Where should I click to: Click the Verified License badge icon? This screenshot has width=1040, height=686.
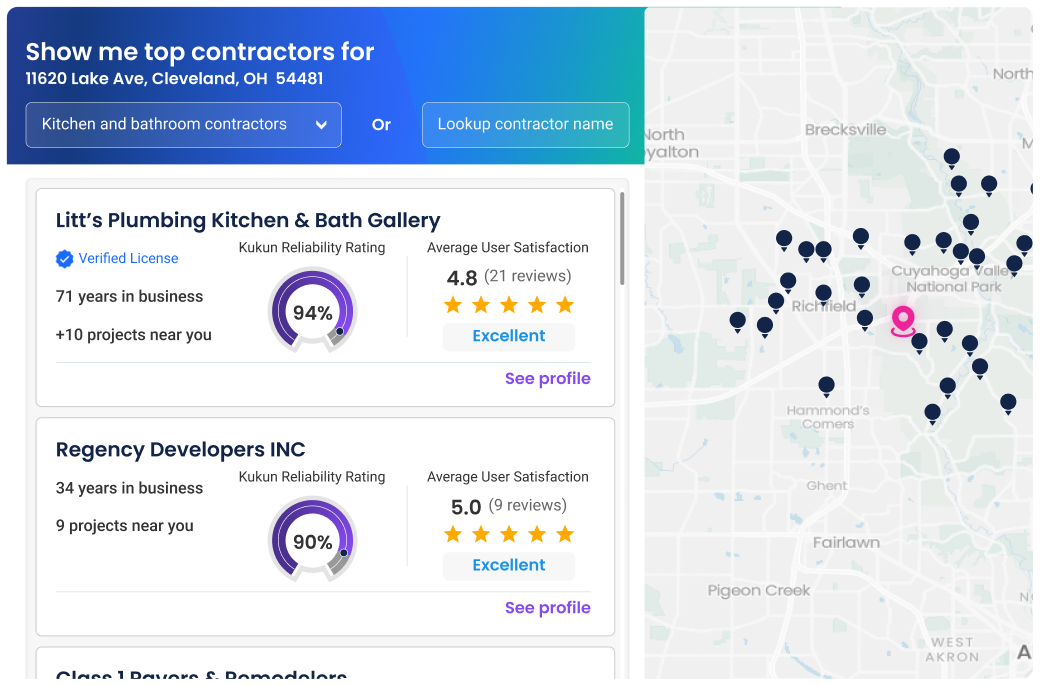click(x=64, y=259)
